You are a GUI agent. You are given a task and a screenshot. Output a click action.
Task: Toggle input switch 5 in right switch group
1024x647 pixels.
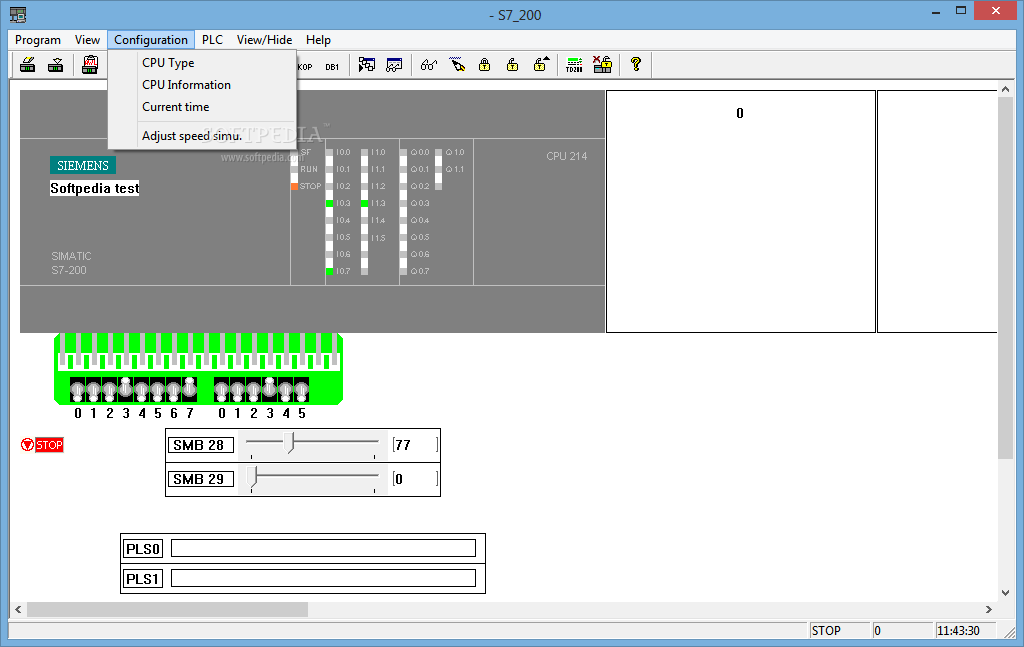[x=301, y=390]
